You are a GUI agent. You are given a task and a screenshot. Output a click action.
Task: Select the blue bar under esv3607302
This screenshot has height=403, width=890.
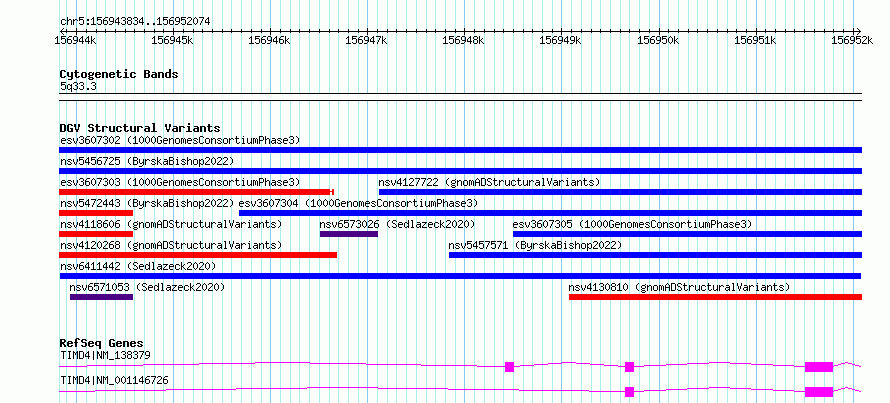coord(460,150)
